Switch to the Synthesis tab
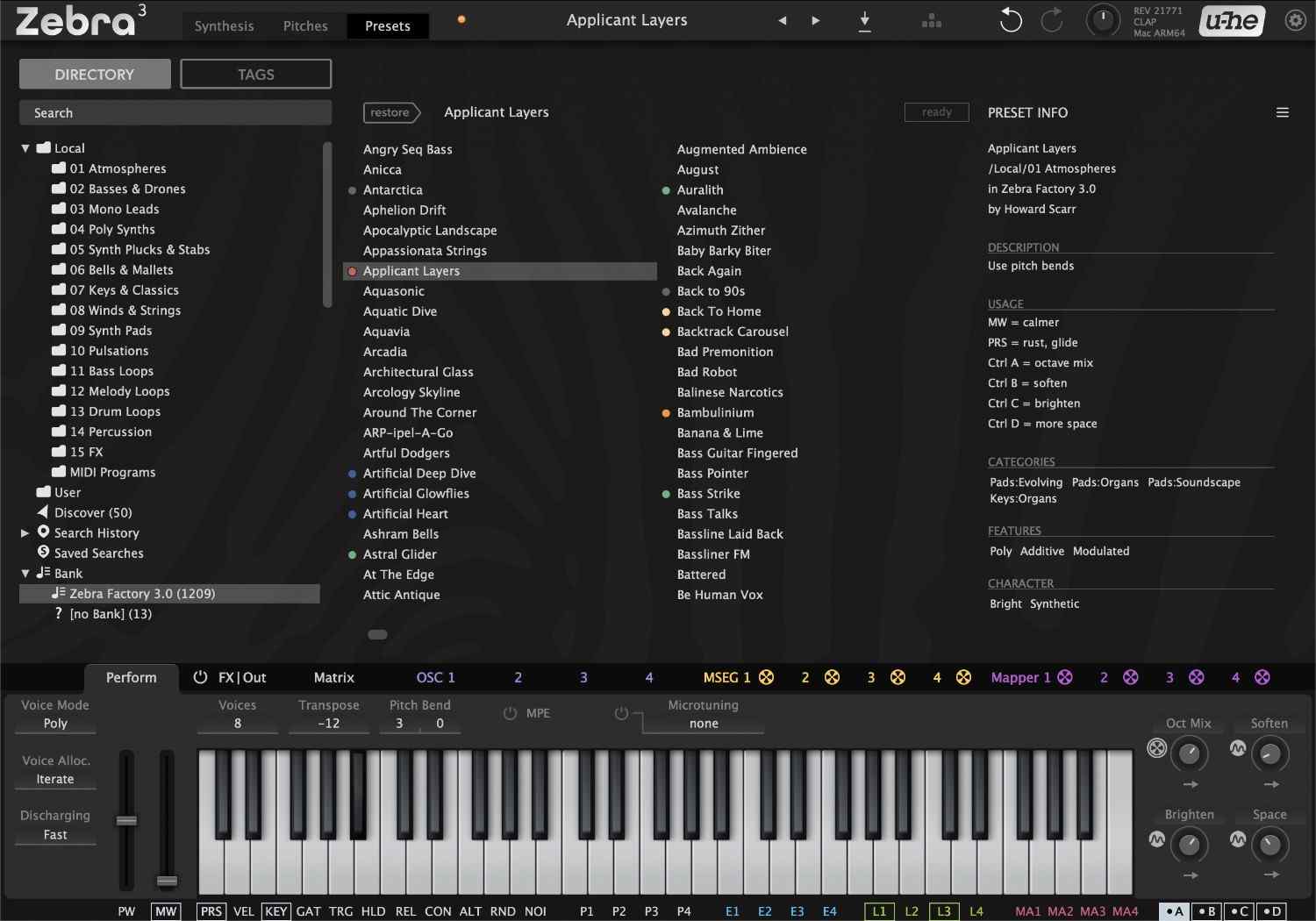This screenshot has height=921, width=1316. (x=224, y=25)
